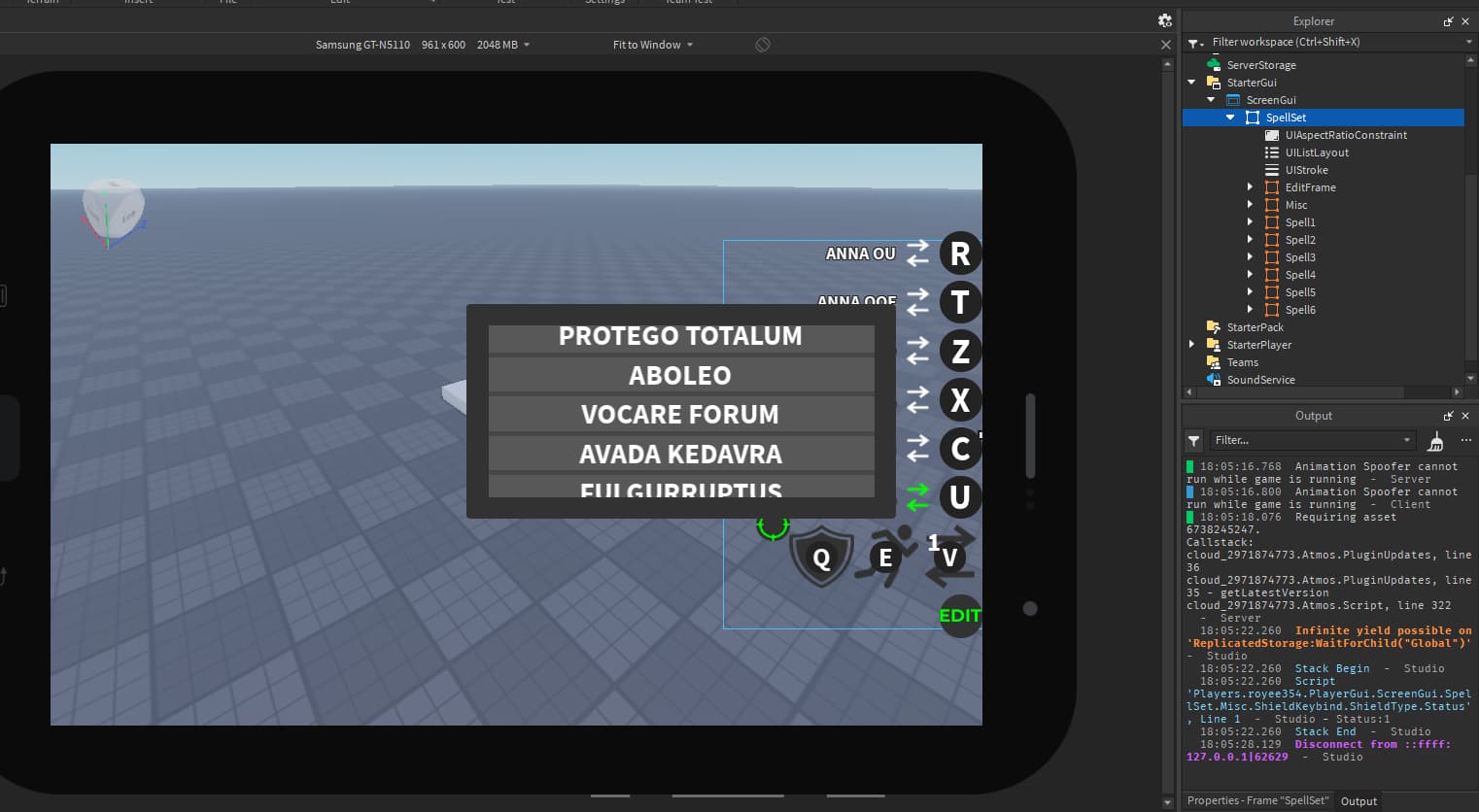Open the Output panel three-dots menu
The image size is (1479, 812).
pyautogui.click(x=1466, y=440)
